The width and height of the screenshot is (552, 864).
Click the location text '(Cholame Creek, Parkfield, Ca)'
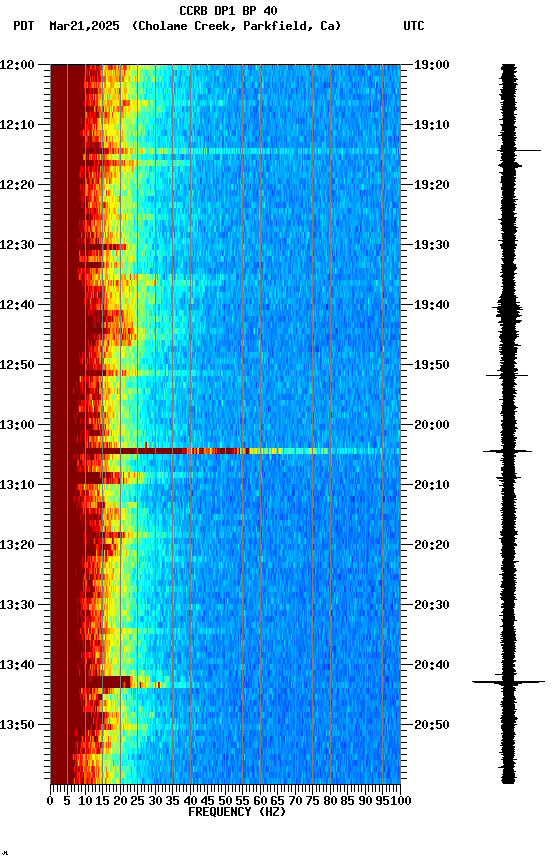[236, 26]
